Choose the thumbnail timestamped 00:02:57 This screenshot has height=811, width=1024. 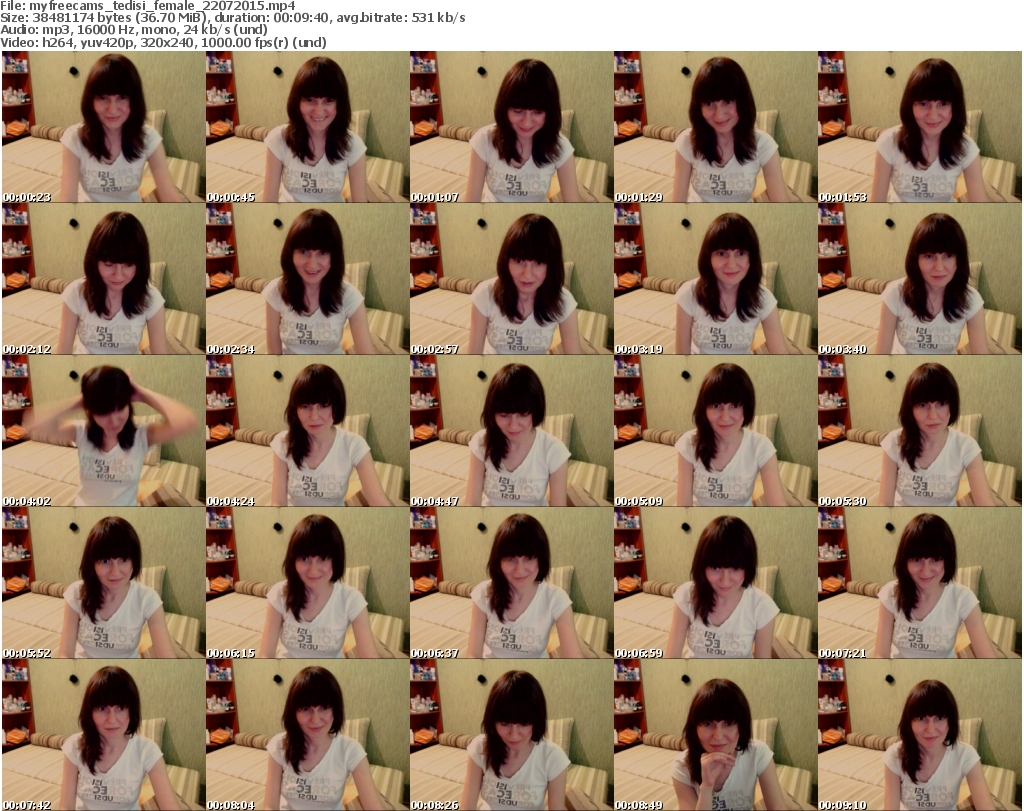pyautogui.click(x=511, y=279)
